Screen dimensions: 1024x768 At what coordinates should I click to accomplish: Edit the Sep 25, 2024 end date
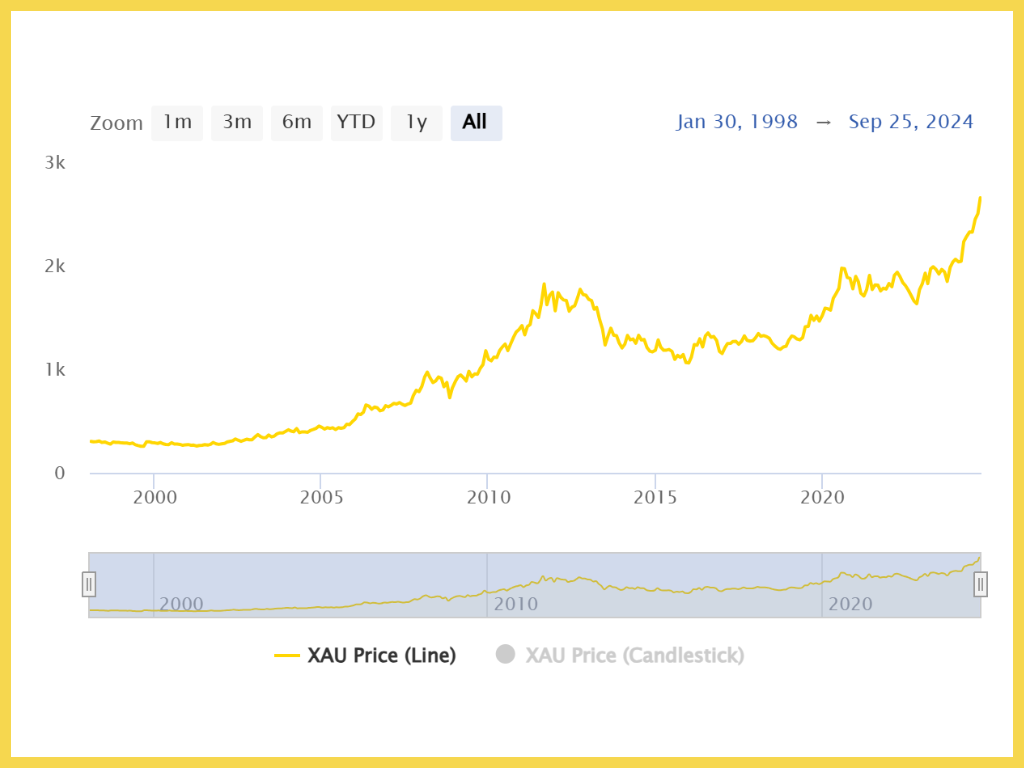coord(911,122)
